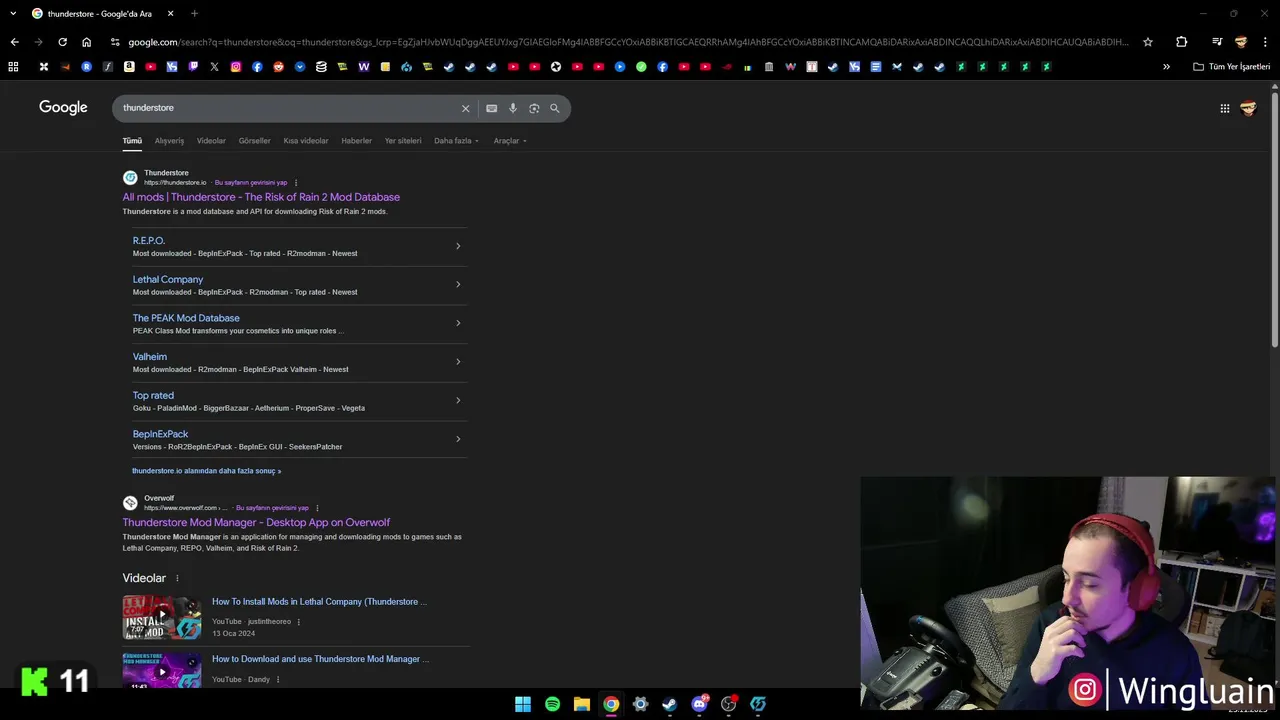Open the Amazon bookmark icon
1280x720 pixels.
pyautogui.click(x=129, y=67)
